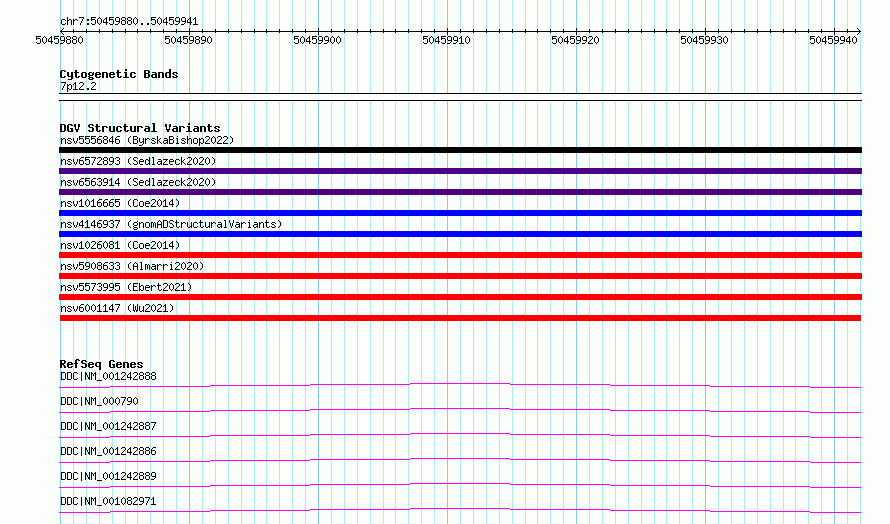
Task: Click ruler position 50459940
Action: coord(833,40)
